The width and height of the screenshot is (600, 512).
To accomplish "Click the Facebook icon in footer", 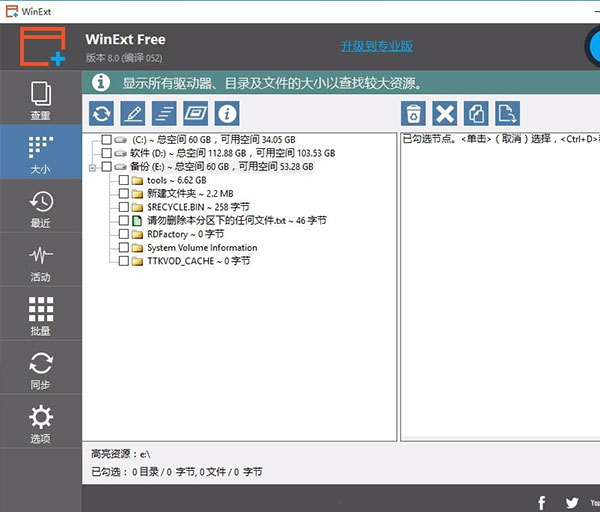I will (x=542, y=503).
